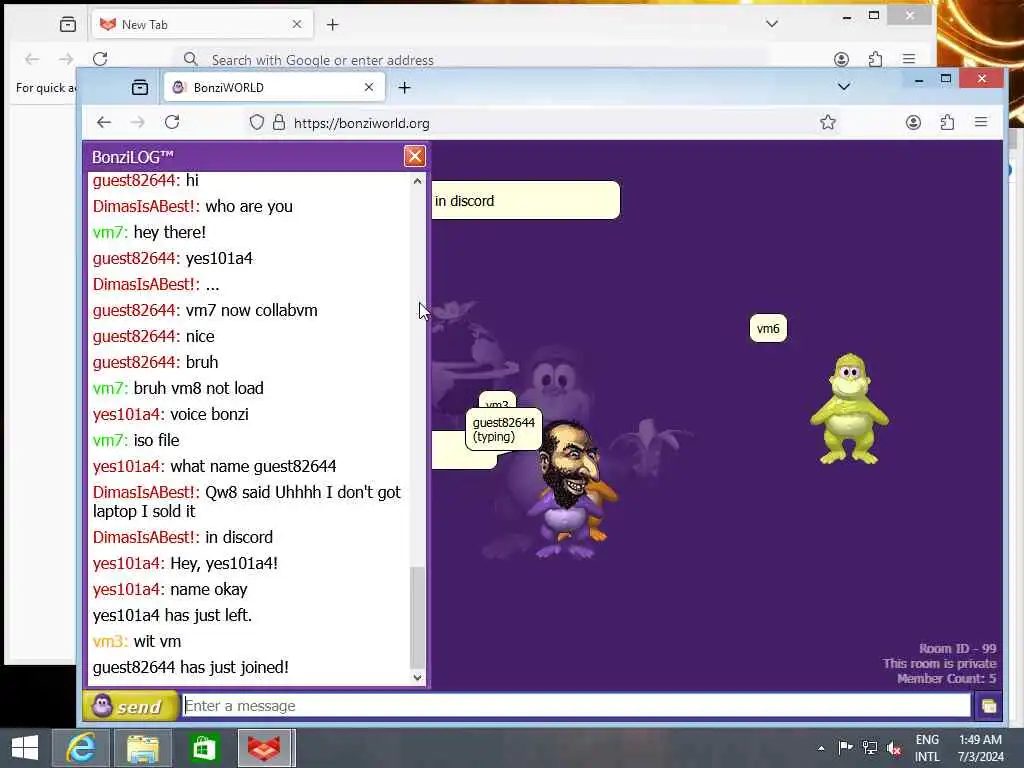This screenshot has height=768, width=1024.
Task: Click reload button in background window
Action: [x=100, y=59]
